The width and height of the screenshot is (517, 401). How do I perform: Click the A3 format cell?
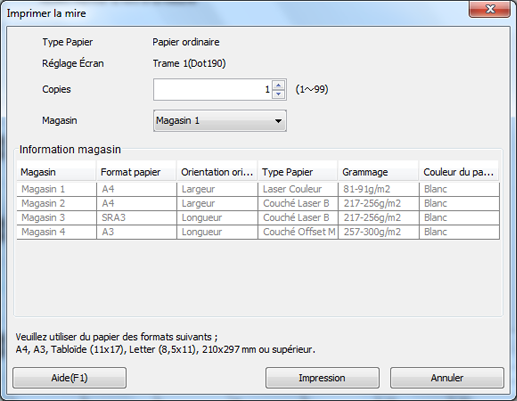point(137,232)
